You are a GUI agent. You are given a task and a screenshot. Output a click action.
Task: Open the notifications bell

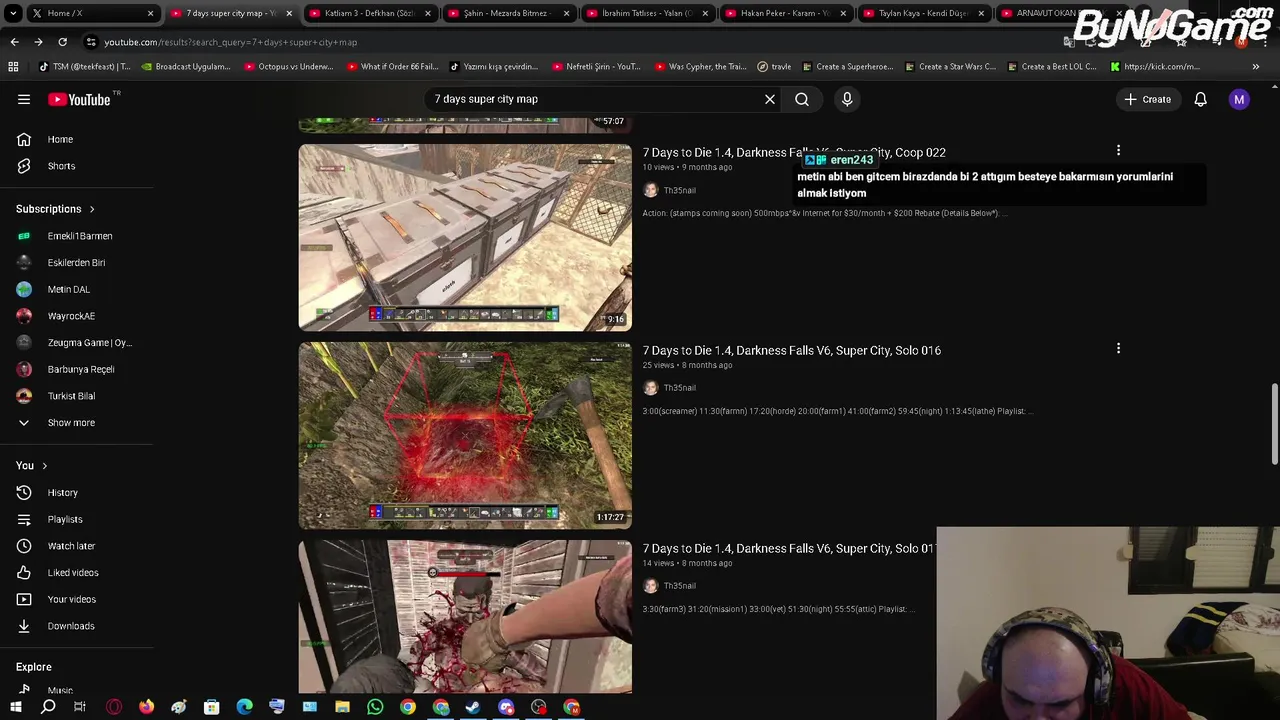pos(1201,99)
